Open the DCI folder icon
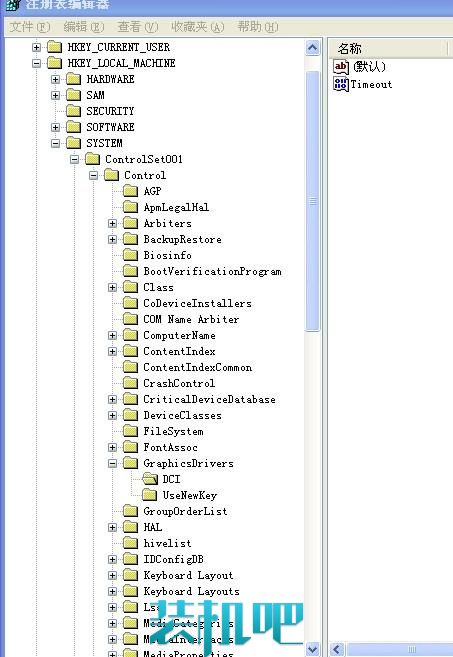This screenshot has width=453, height=657. click(150, 479)
